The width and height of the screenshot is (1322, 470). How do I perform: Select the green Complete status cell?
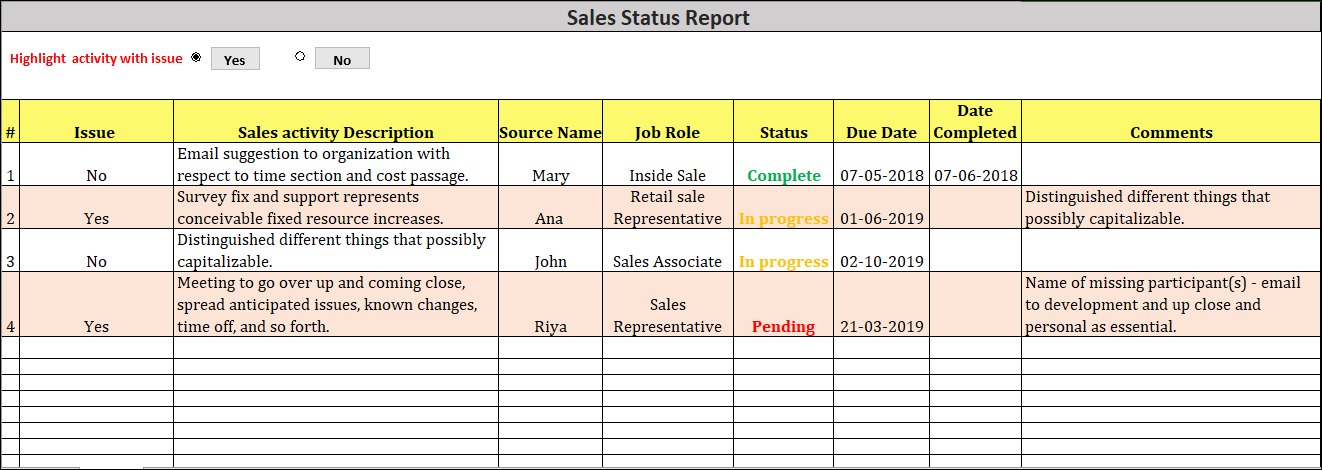(x=783, y=175)
